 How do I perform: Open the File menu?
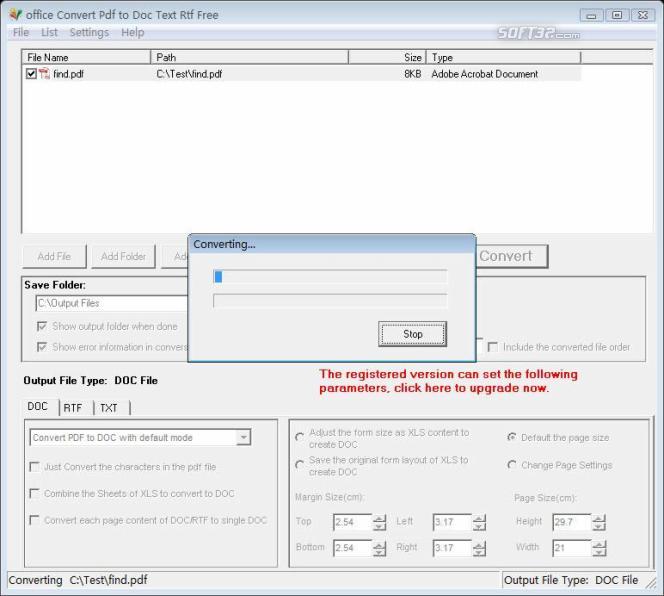21,32
